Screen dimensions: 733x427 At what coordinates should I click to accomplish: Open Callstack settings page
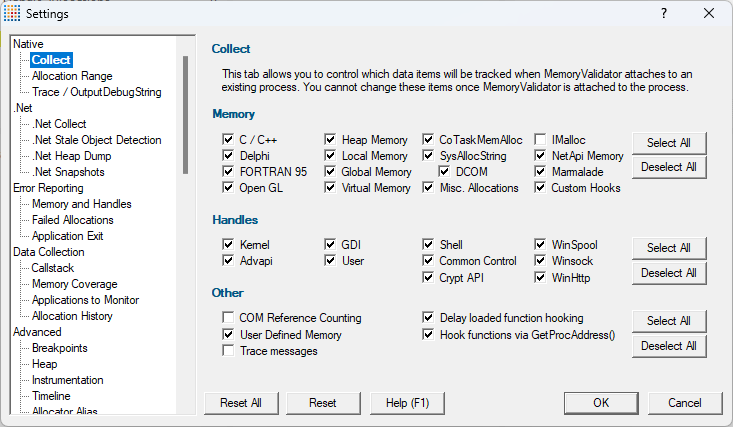point(52,268)
